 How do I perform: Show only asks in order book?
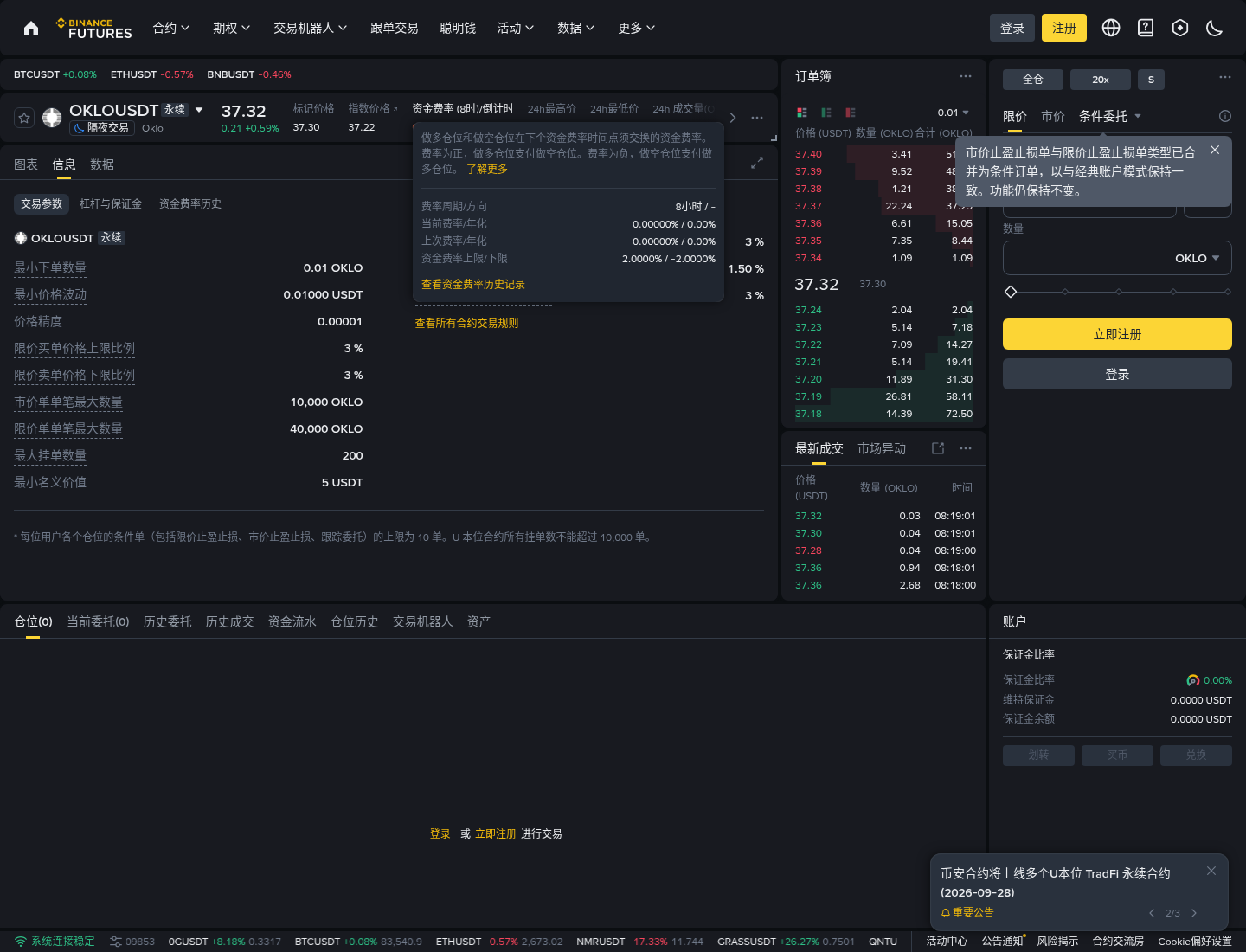point(851,113)
